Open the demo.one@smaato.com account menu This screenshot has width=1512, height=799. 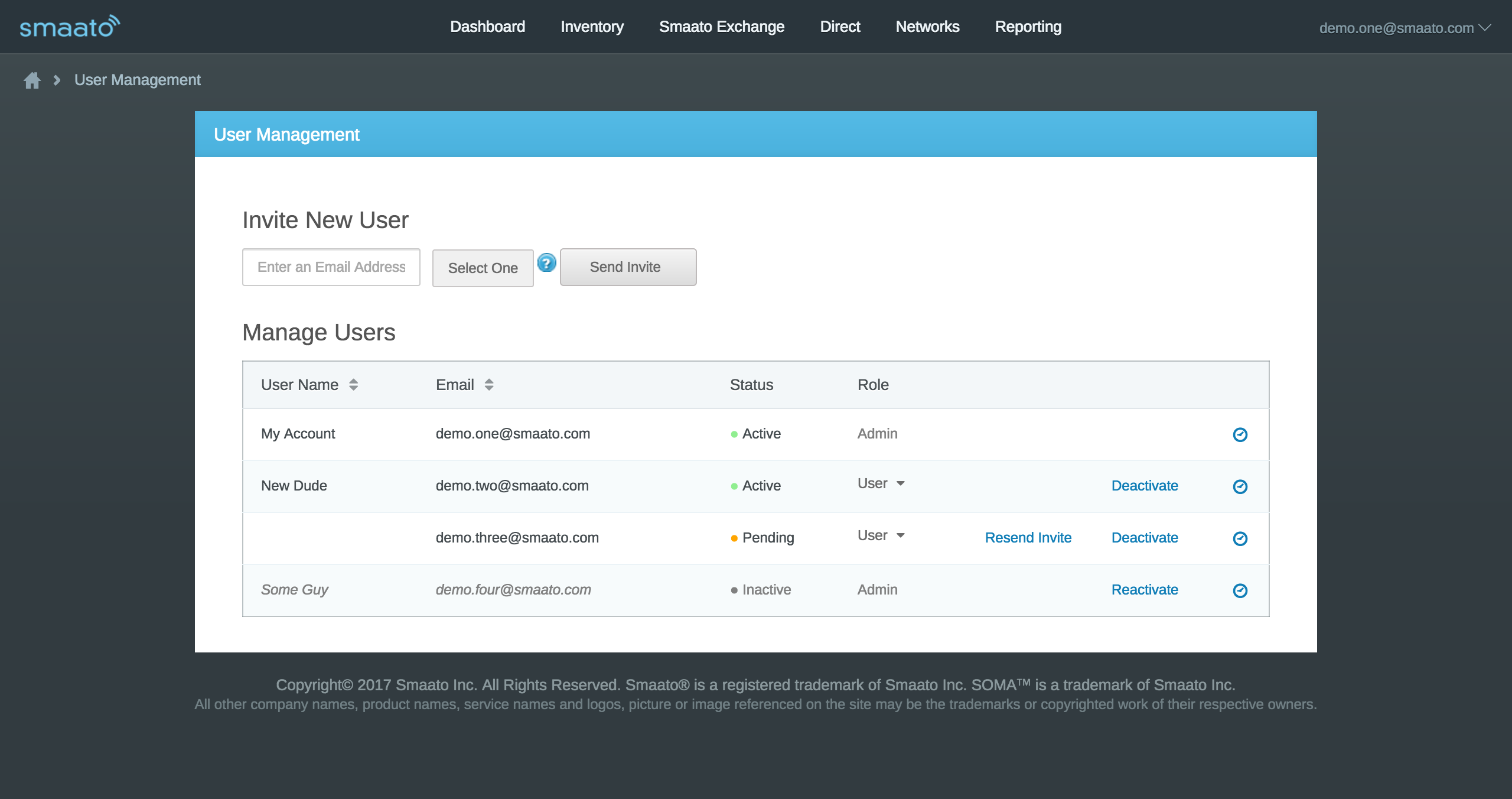[1405, 28]
